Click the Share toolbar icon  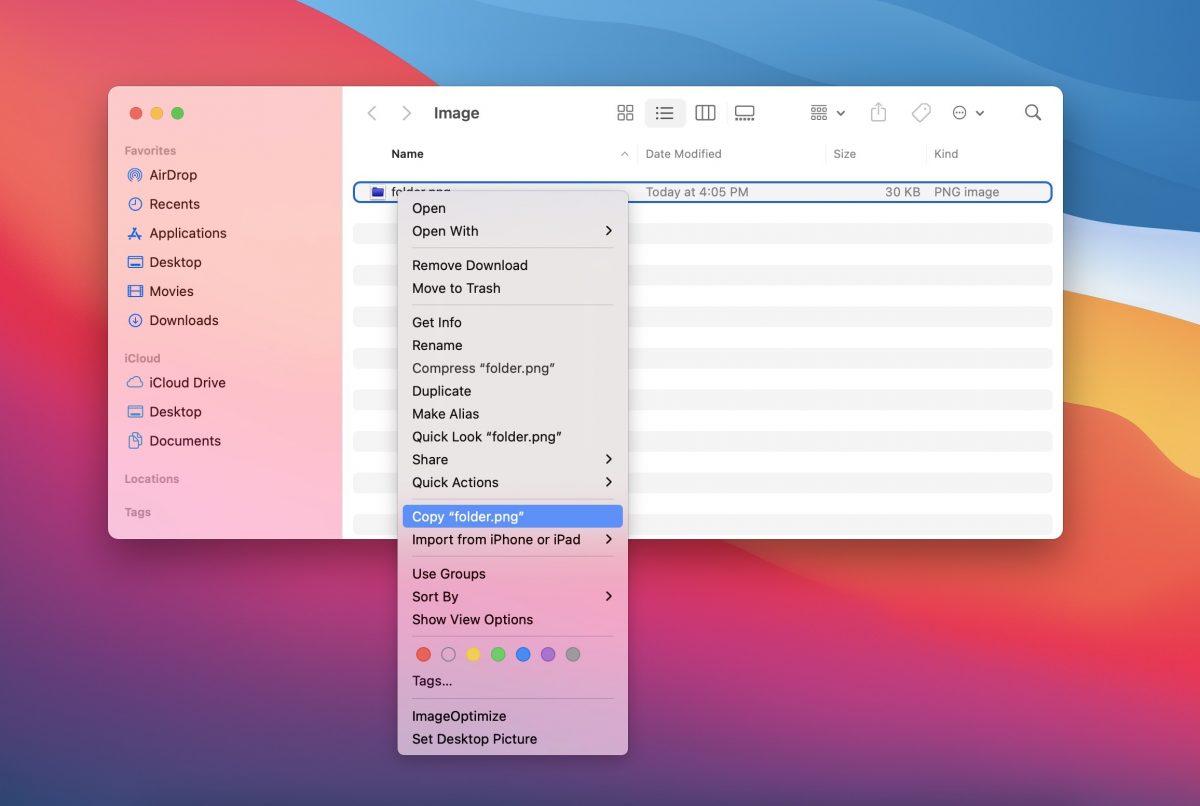click(x=878, y=113)
